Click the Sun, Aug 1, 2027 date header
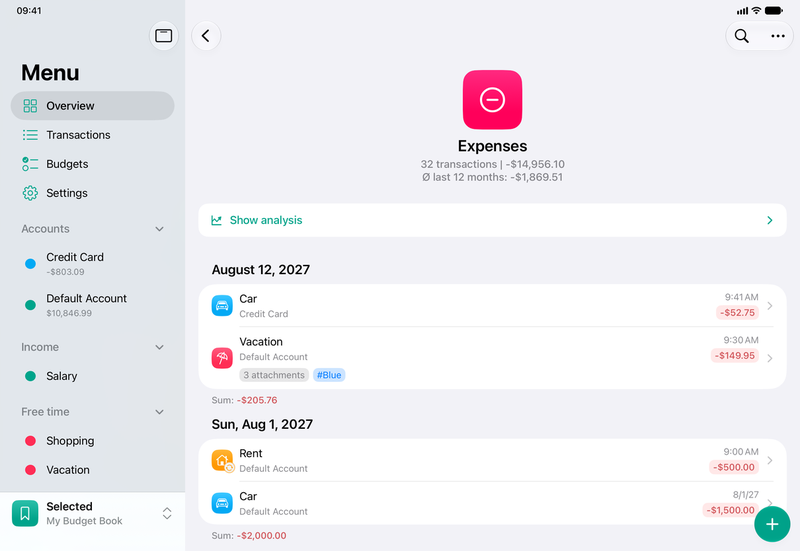This screenshot has height=551, width=800. (x=262, y=424)
